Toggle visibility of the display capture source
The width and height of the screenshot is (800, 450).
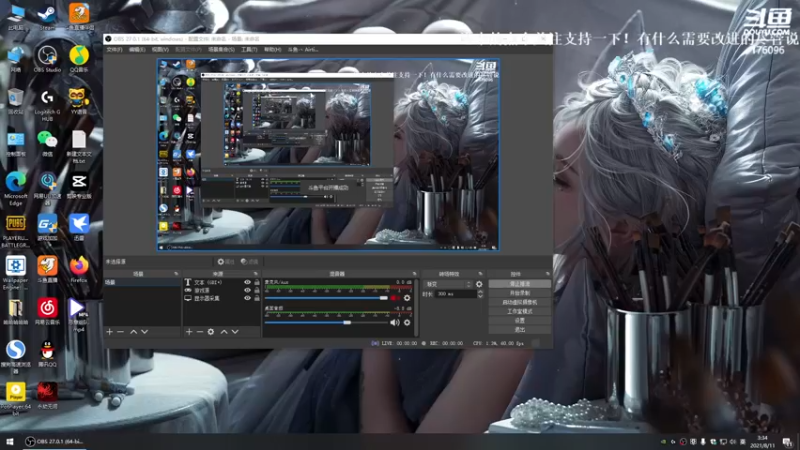[x=247, y=298]
